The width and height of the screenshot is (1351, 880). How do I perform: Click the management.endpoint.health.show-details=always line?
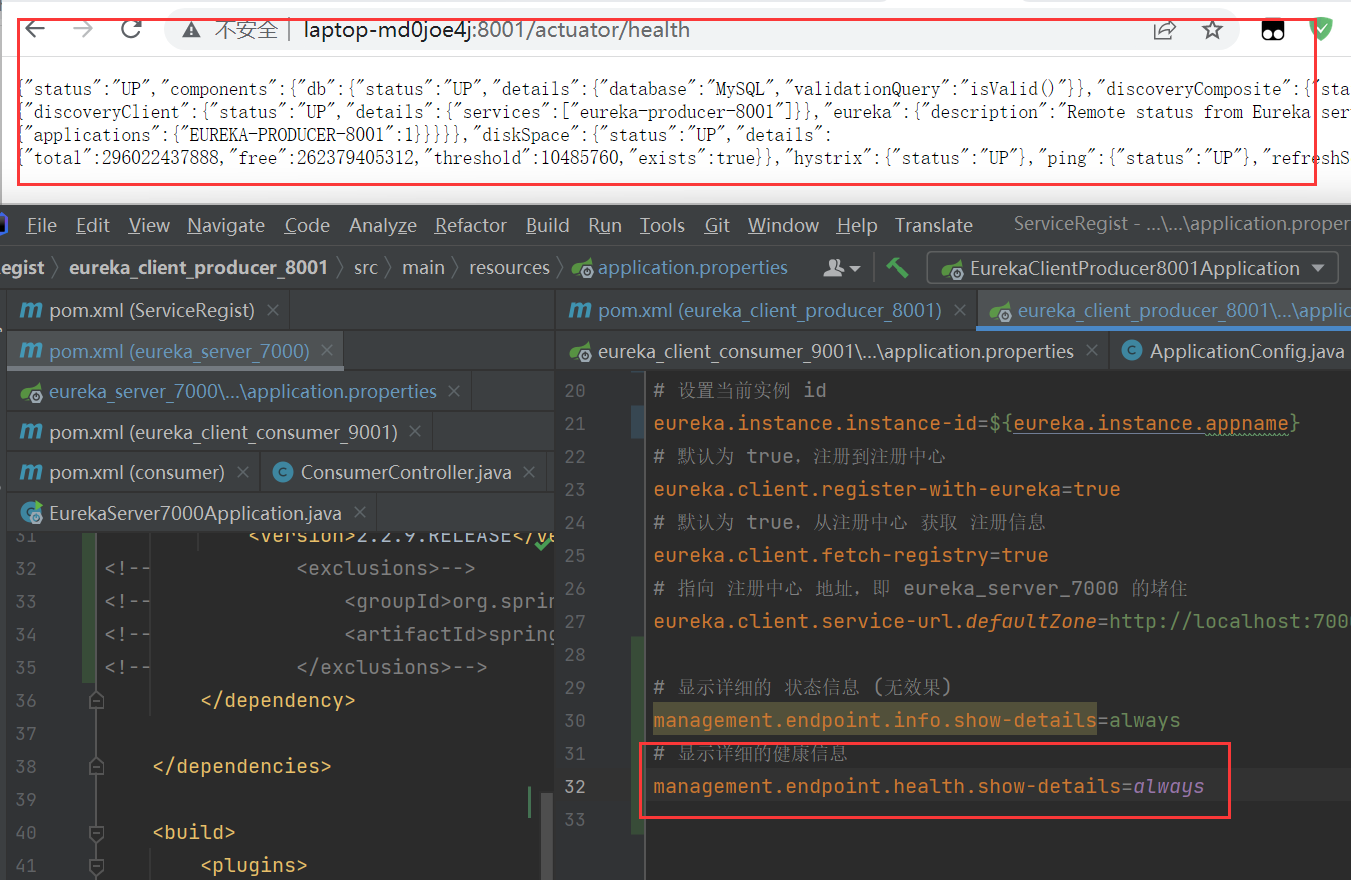pyautogui.click(x=929, y=786)
